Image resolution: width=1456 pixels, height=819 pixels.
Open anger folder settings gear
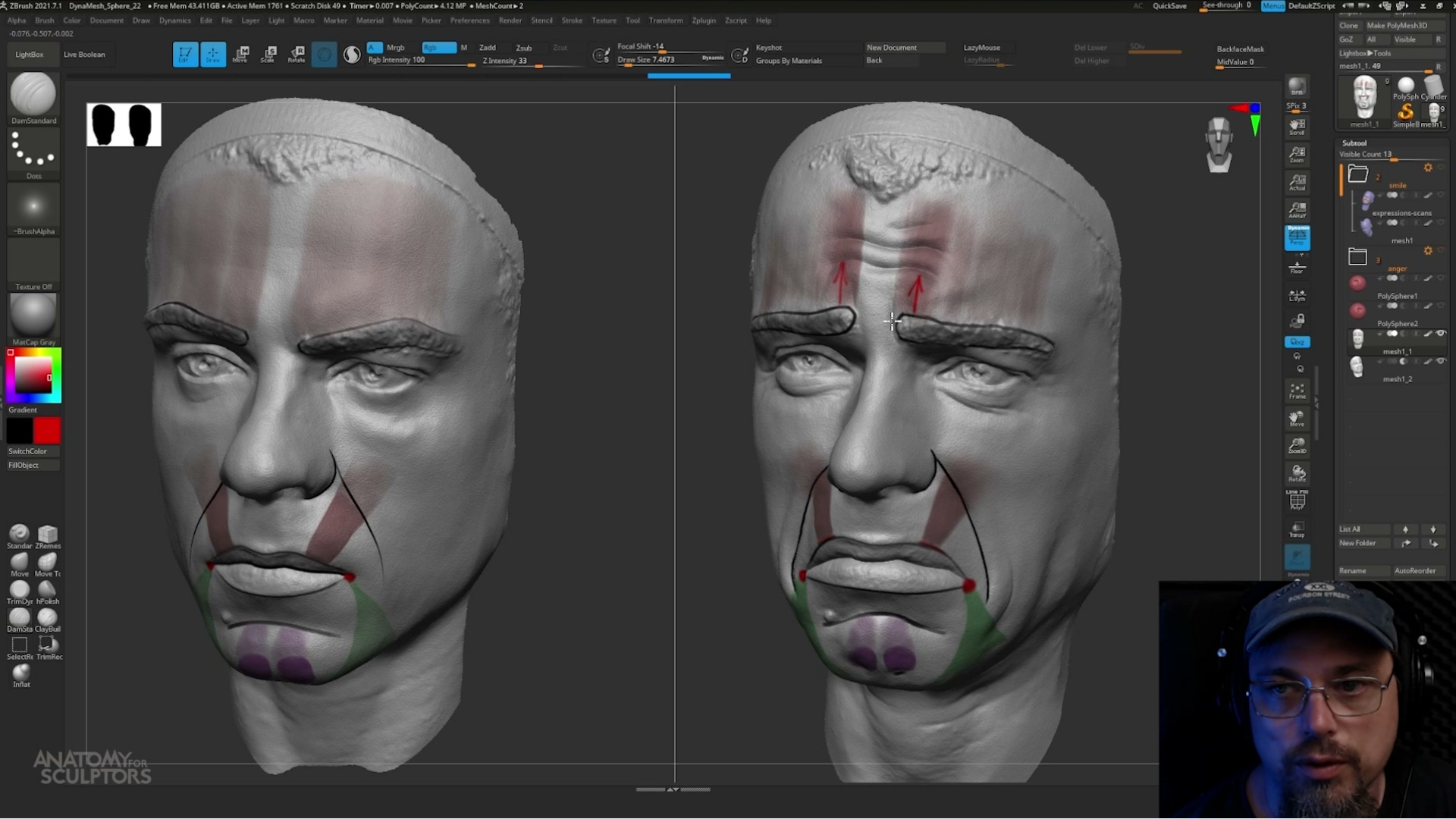[x=1428, y=250]
